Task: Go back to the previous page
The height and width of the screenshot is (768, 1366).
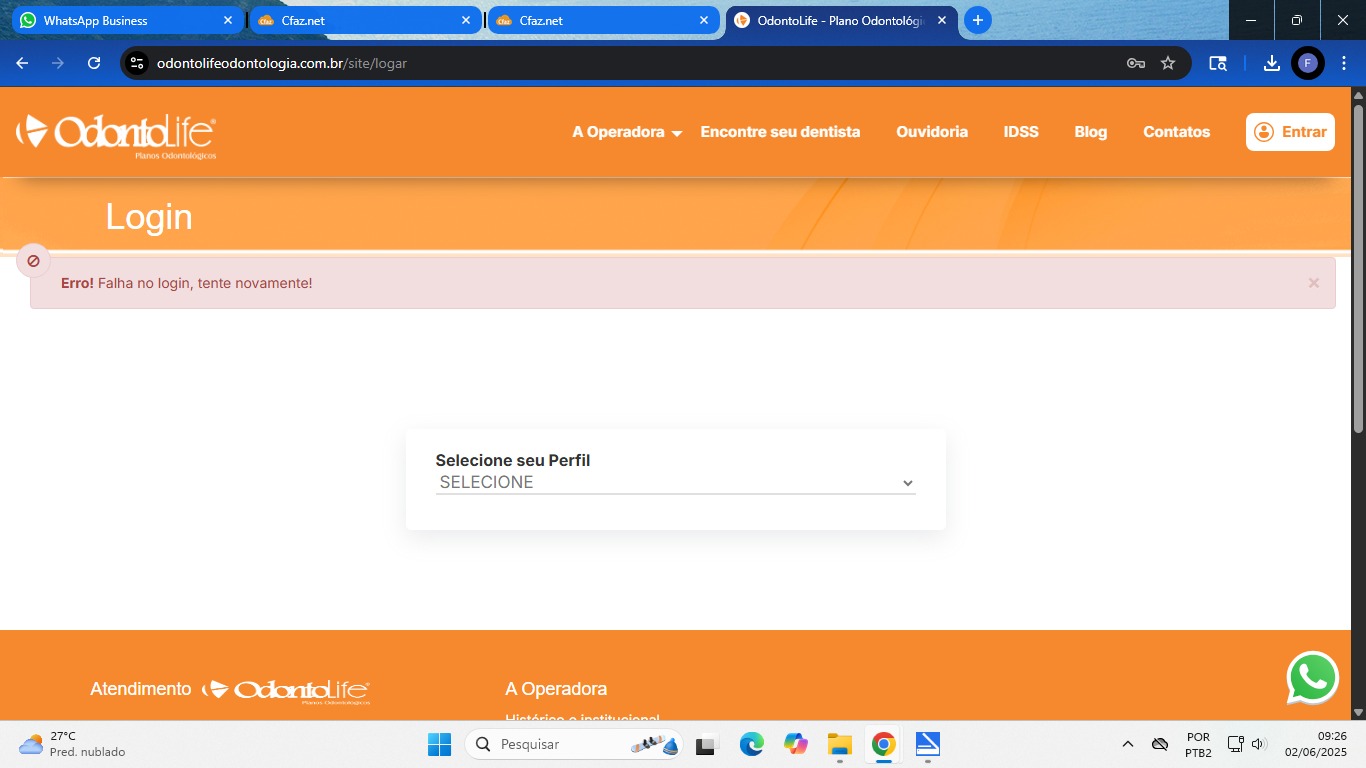Action: click(x=22, y=63)
